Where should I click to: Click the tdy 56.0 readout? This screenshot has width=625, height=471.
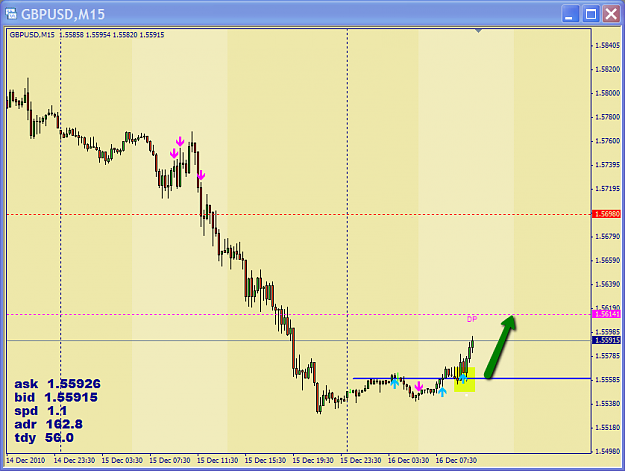(44, 438)
